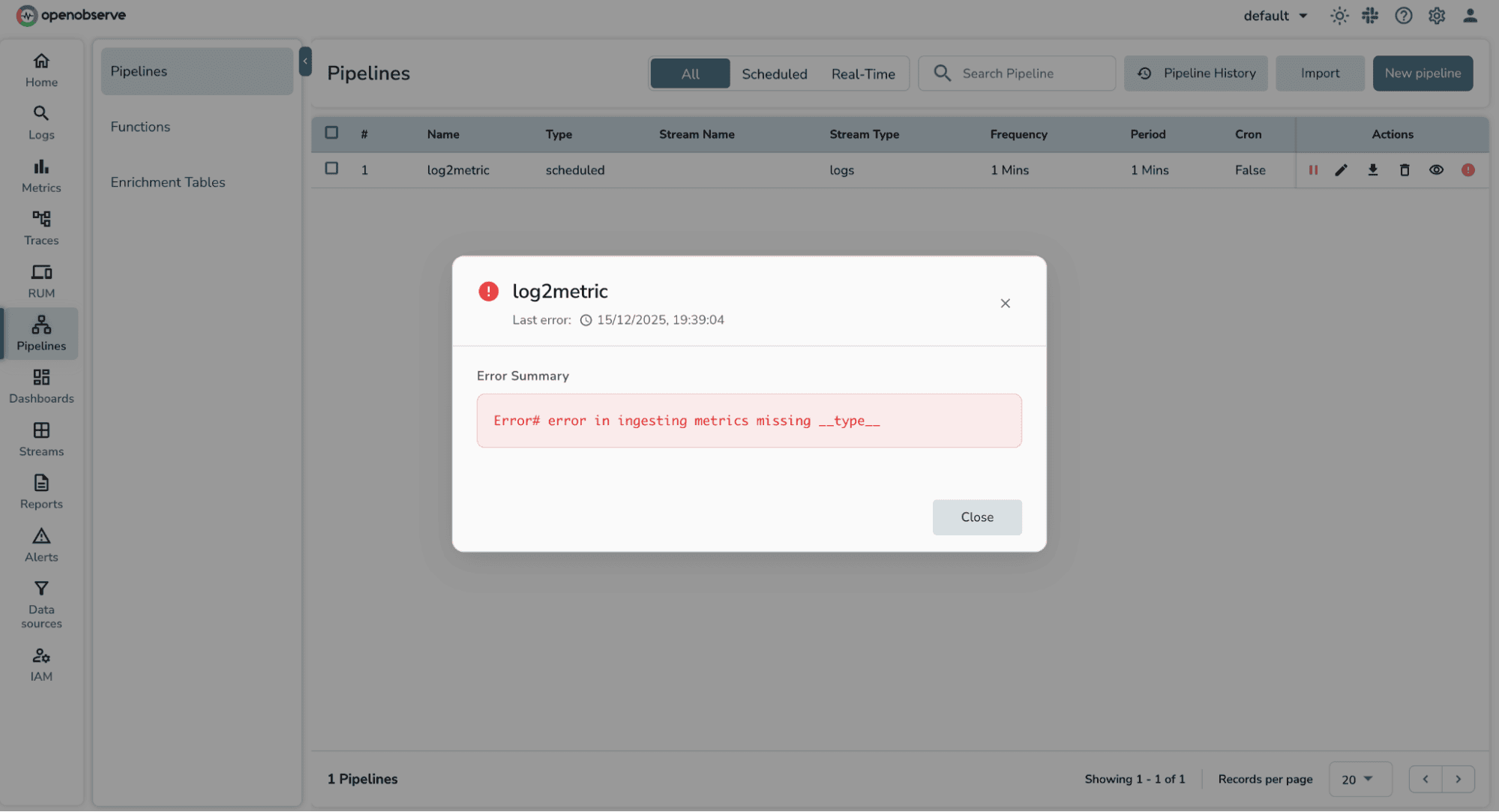The image size is (1499, 812).
Task: Switch to the Real-Time tab
Action: [x=862, y=73]
